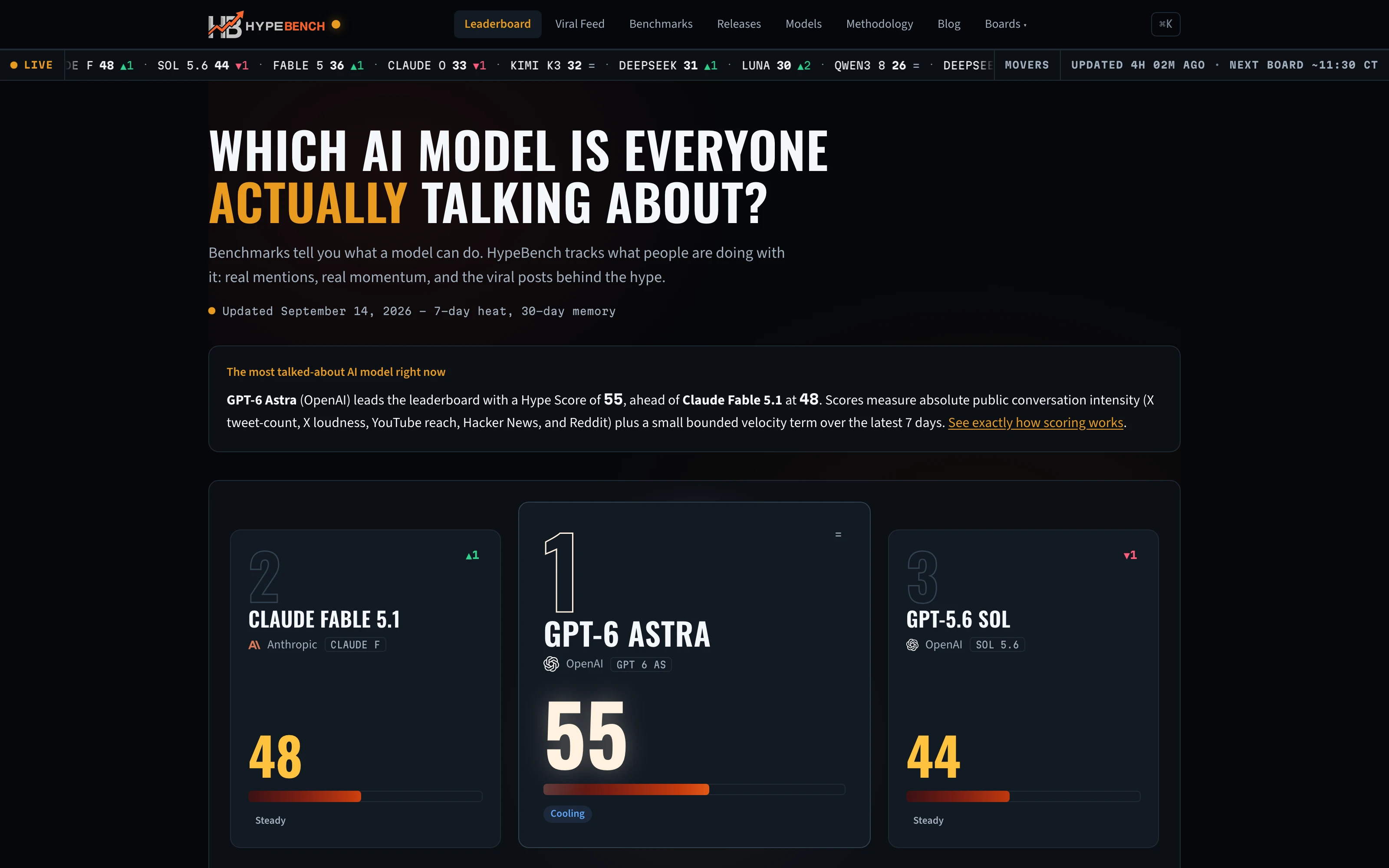Open the GPT-6 Astra rank one card title
1389x868 pixels.
(627, 635)
